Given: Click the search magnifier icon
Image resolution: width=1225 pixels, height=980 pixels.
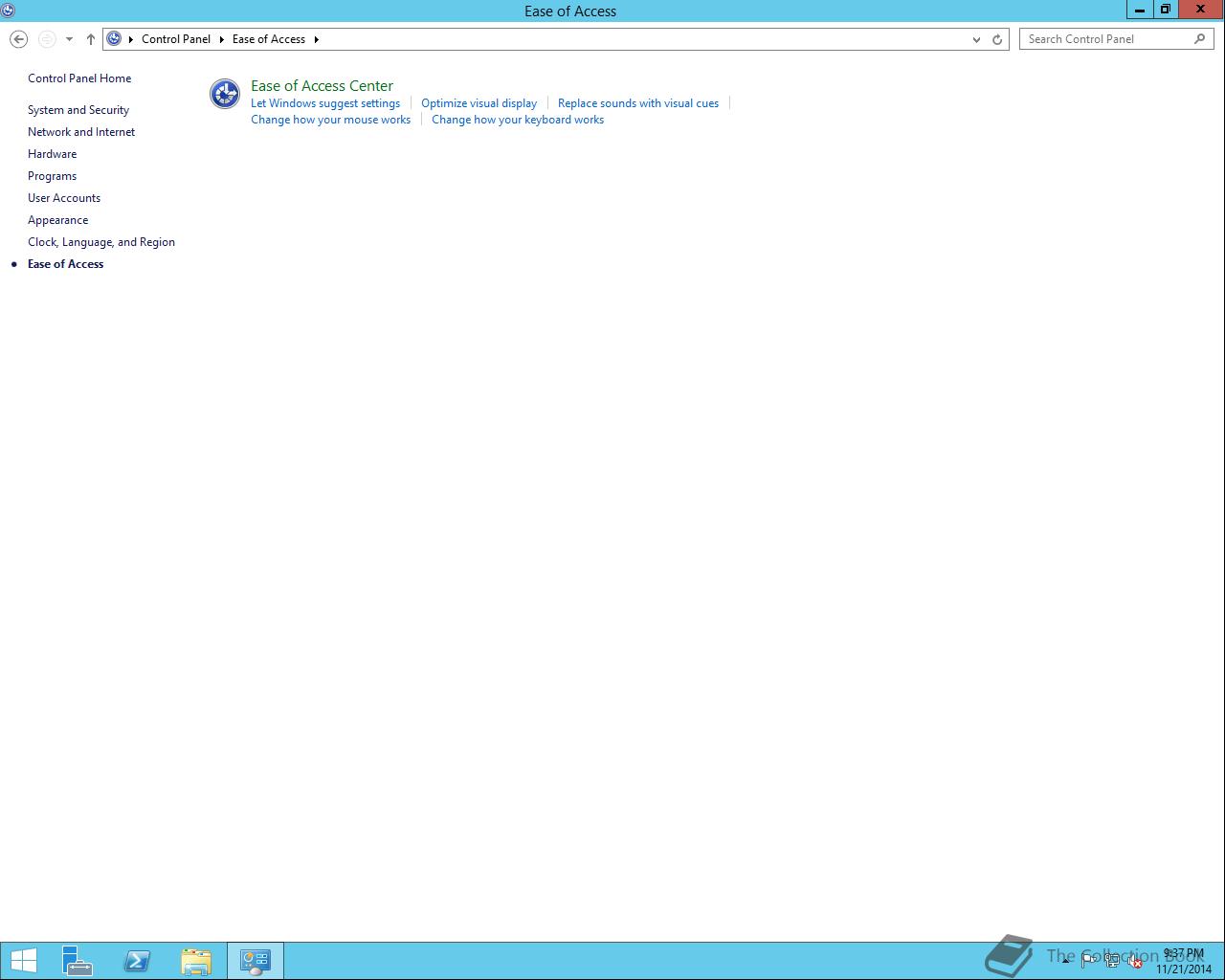Looking at the screenshot, I should click(1200, 39).
